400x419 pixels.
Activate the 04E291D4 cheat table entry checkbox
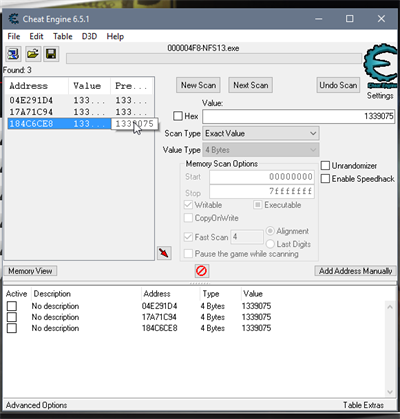pyautogui.click(x=12, y=306)
